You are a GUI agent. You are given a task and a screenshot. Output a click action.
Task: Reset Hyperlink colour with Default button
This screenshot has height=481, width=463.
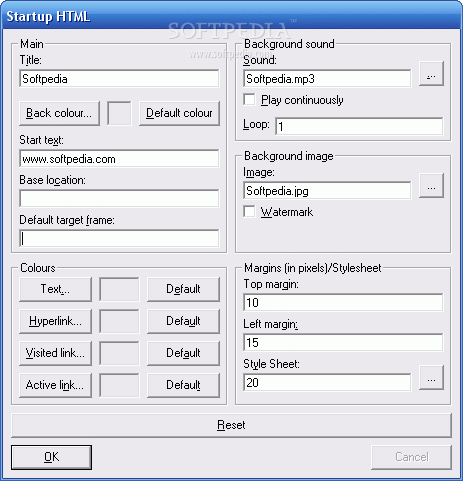tap(183, 321)
